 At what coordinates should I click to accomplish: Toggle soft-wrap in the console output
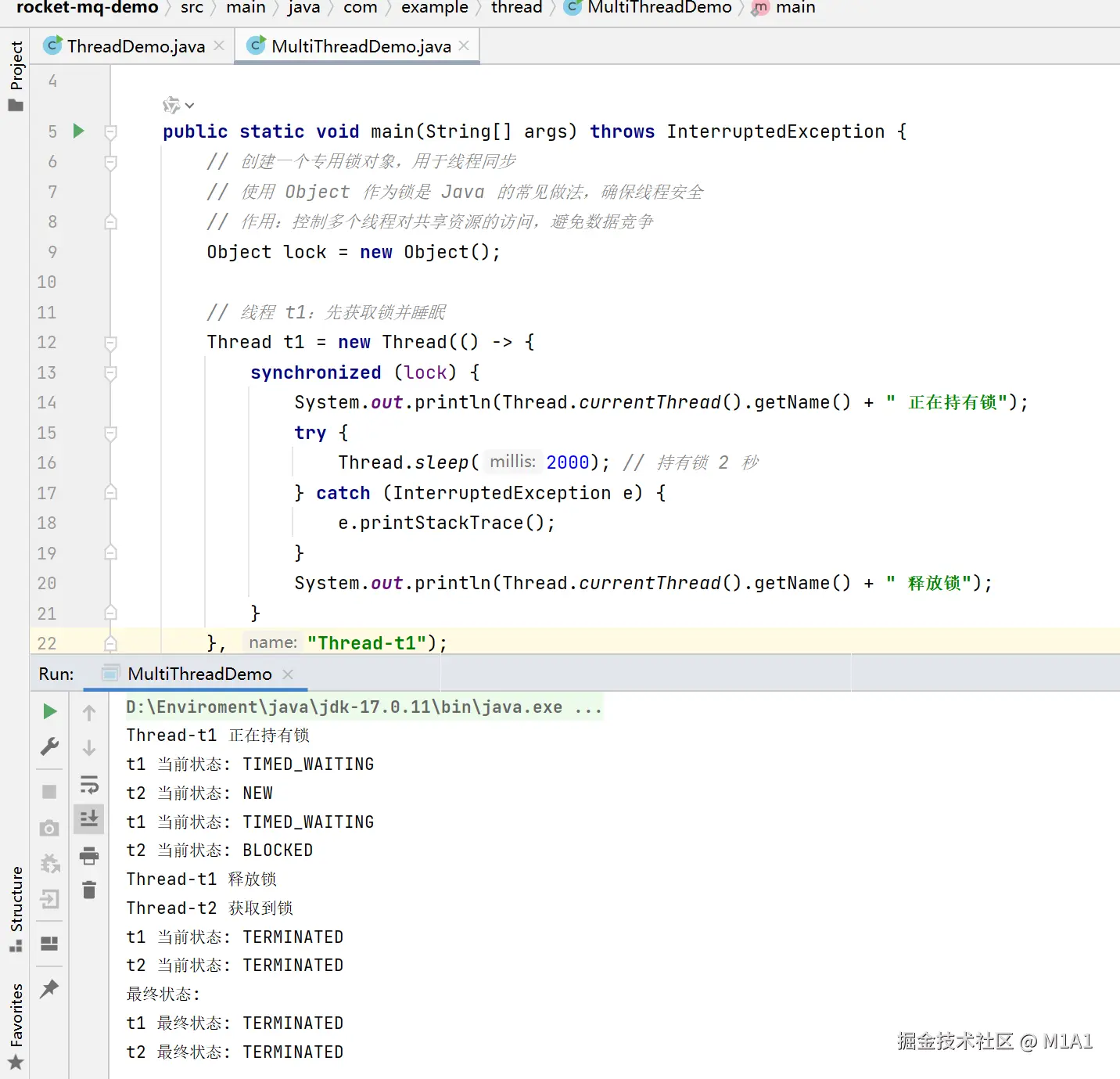click(89, 784)
